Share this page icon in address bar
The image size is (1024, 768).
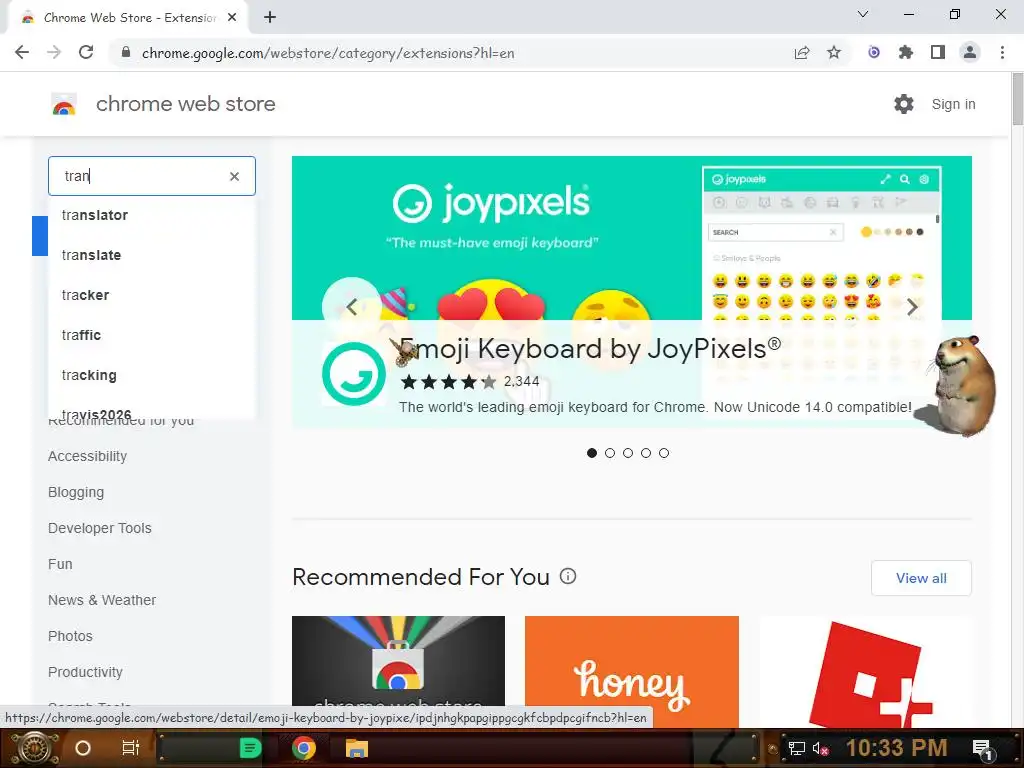click(802, 53)
